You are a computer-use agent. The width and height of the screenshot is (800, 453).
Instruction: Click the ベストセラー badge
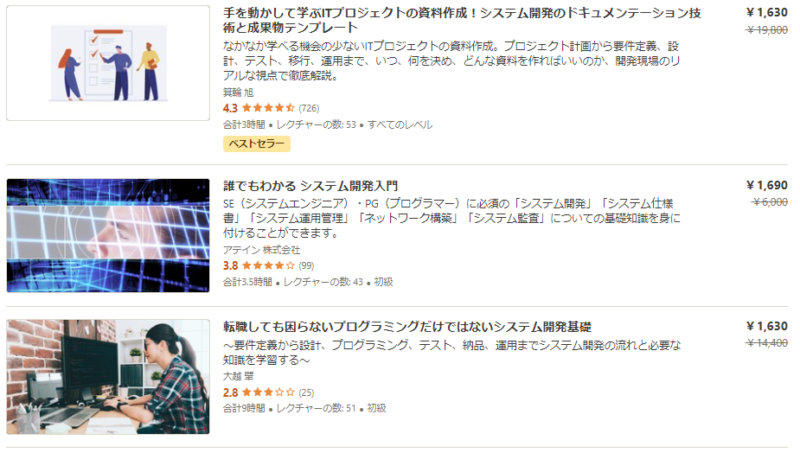point(257,144)
